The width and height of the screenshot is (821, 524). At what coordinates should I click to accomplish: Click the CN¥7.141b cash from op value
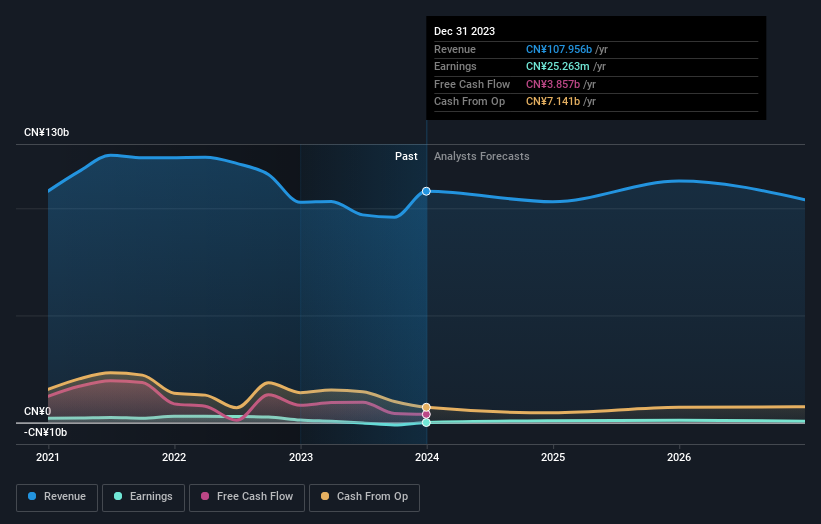pyautogui.click(x=553, y=102)
